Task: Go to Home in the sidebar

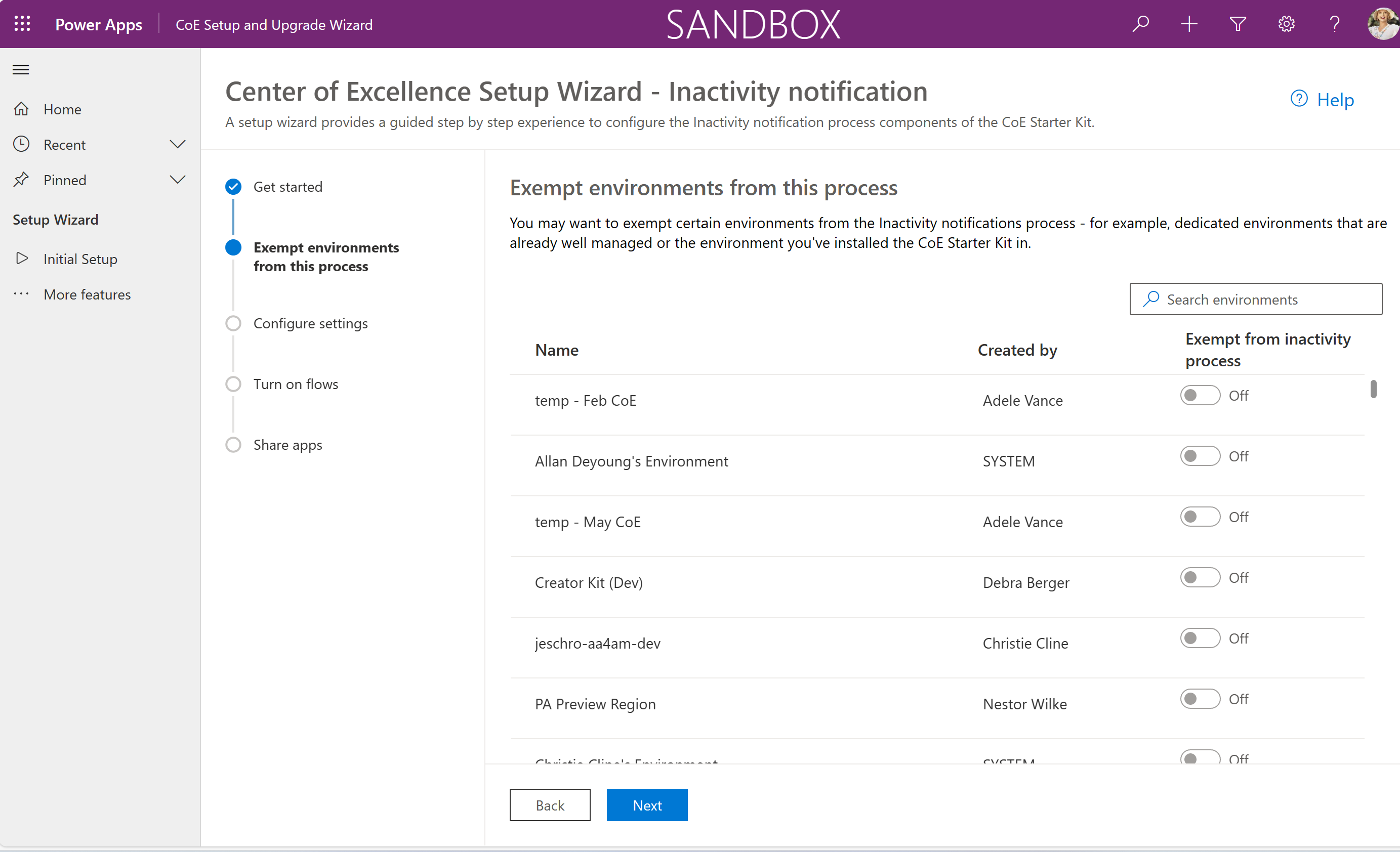Action: (62, 109)
